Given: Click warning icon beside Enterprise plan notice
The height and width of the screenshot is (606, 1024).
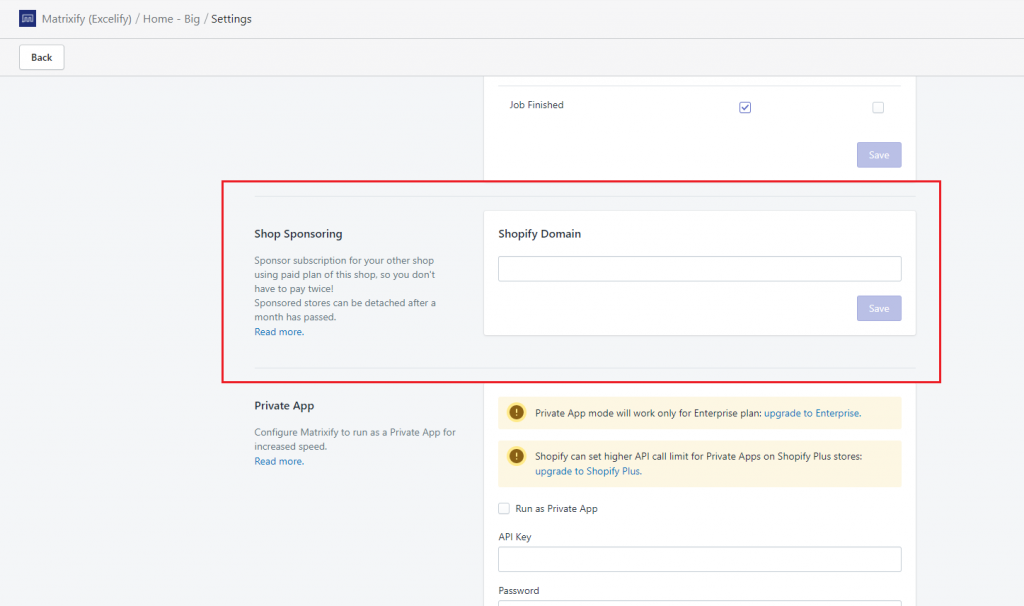Looking at the screenshot, I should coord(517,413).
